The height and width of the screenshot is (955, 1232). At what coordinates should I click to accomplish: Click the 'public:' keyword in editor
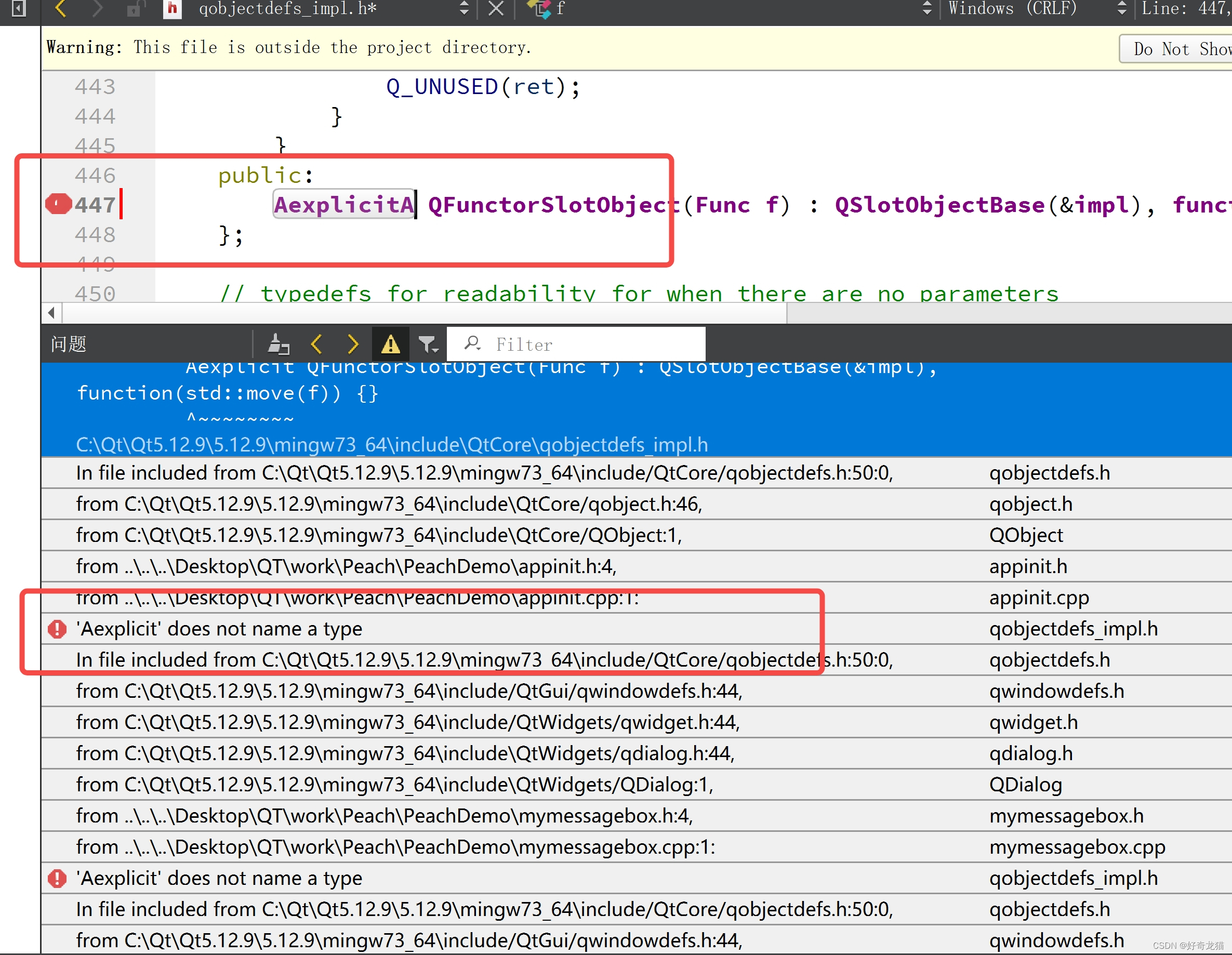[x=265, y=176]
